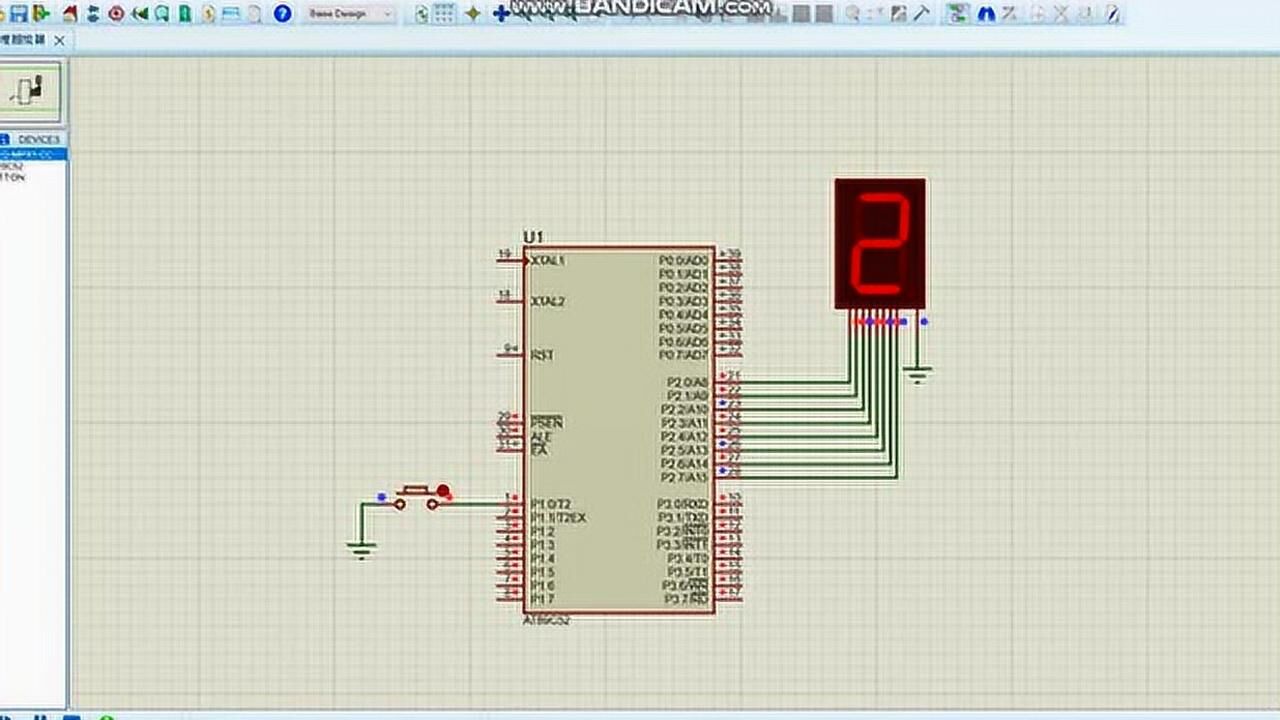Click the blue plus pan icon

(x=501, y=14)
